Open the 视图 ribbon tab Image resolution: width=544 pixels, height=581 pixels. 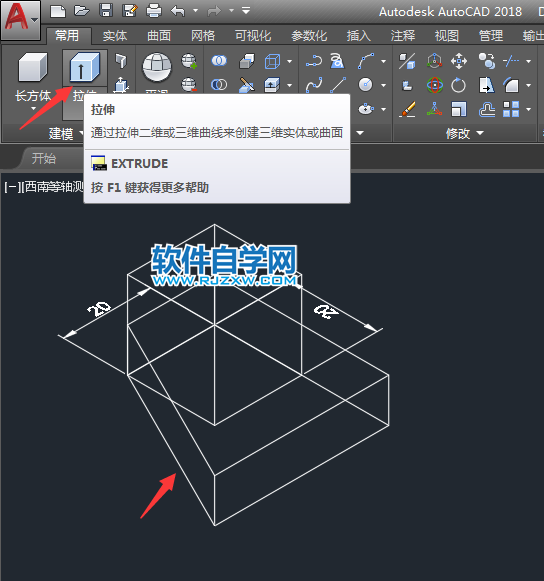[x=447, y=36]
